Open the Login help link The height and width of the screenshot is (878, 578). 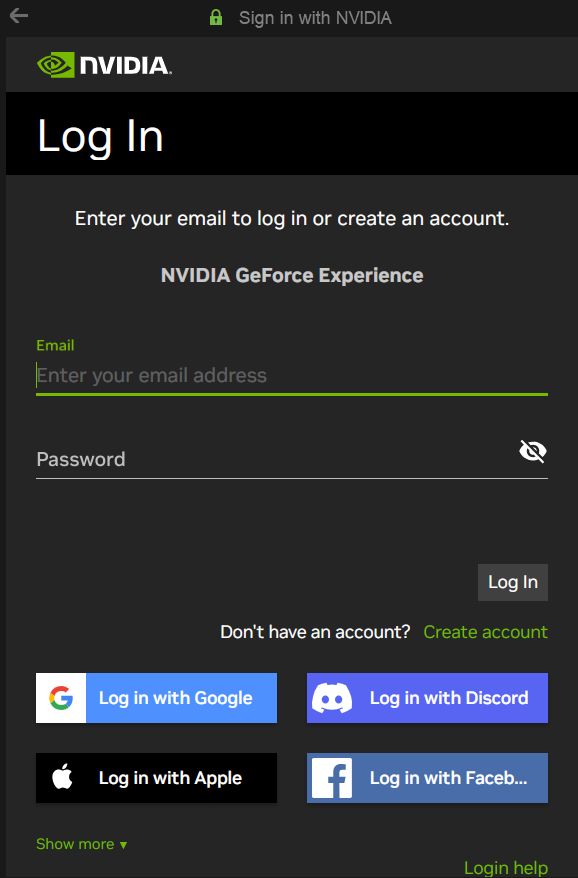pyautogui.click(x=506, y=867)
